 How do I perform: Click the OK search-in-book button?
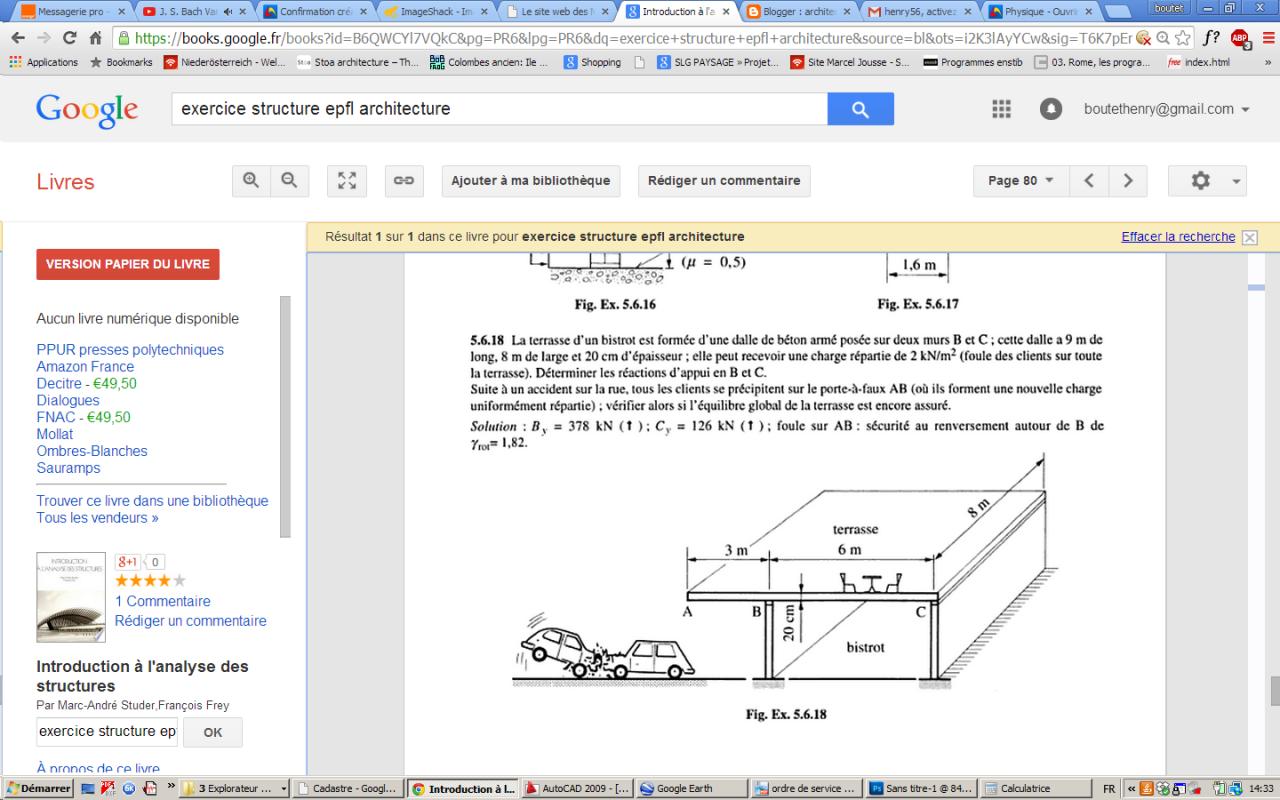click(213, 732)
